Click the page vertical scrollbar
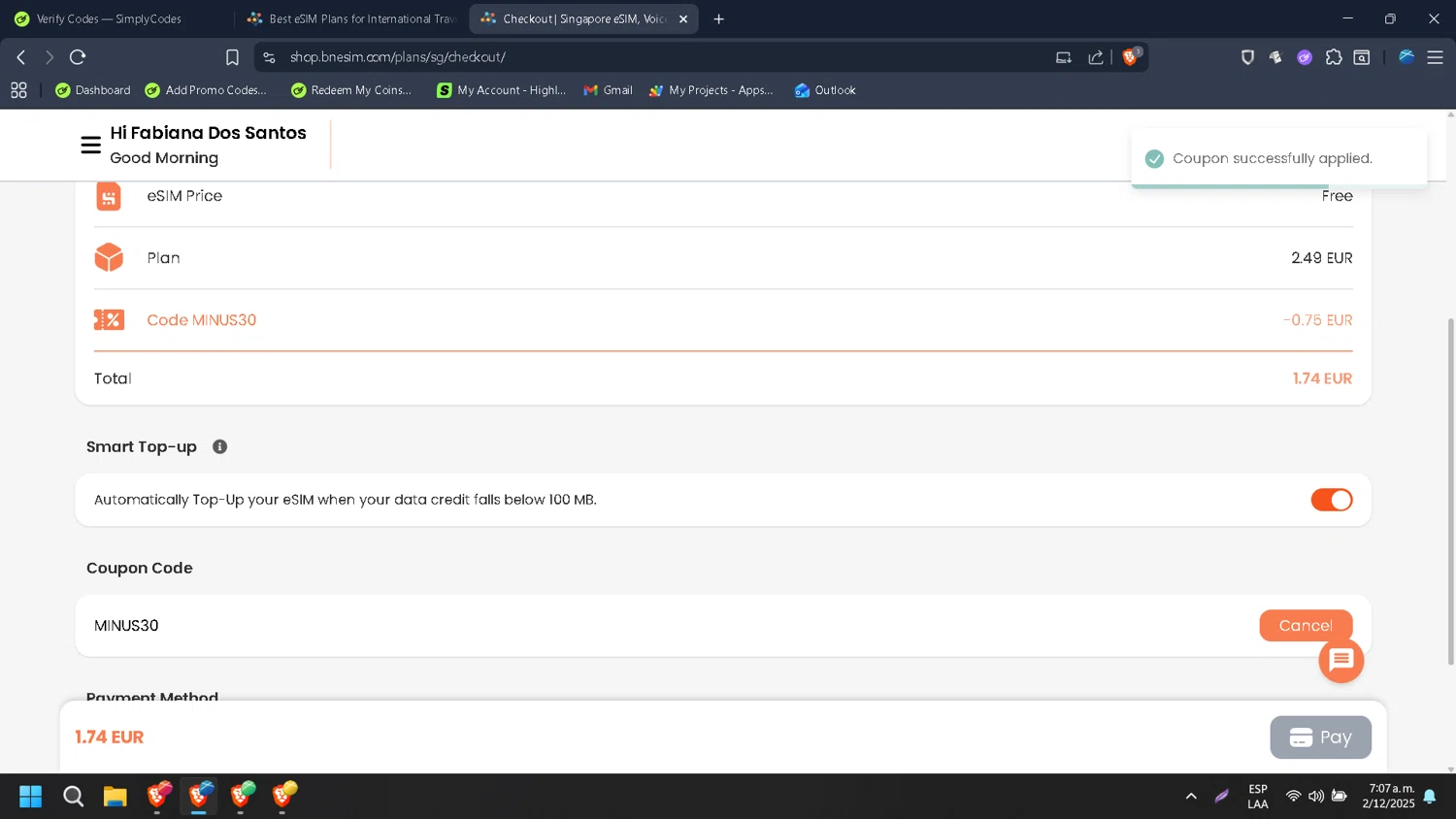 (1450, 490)
